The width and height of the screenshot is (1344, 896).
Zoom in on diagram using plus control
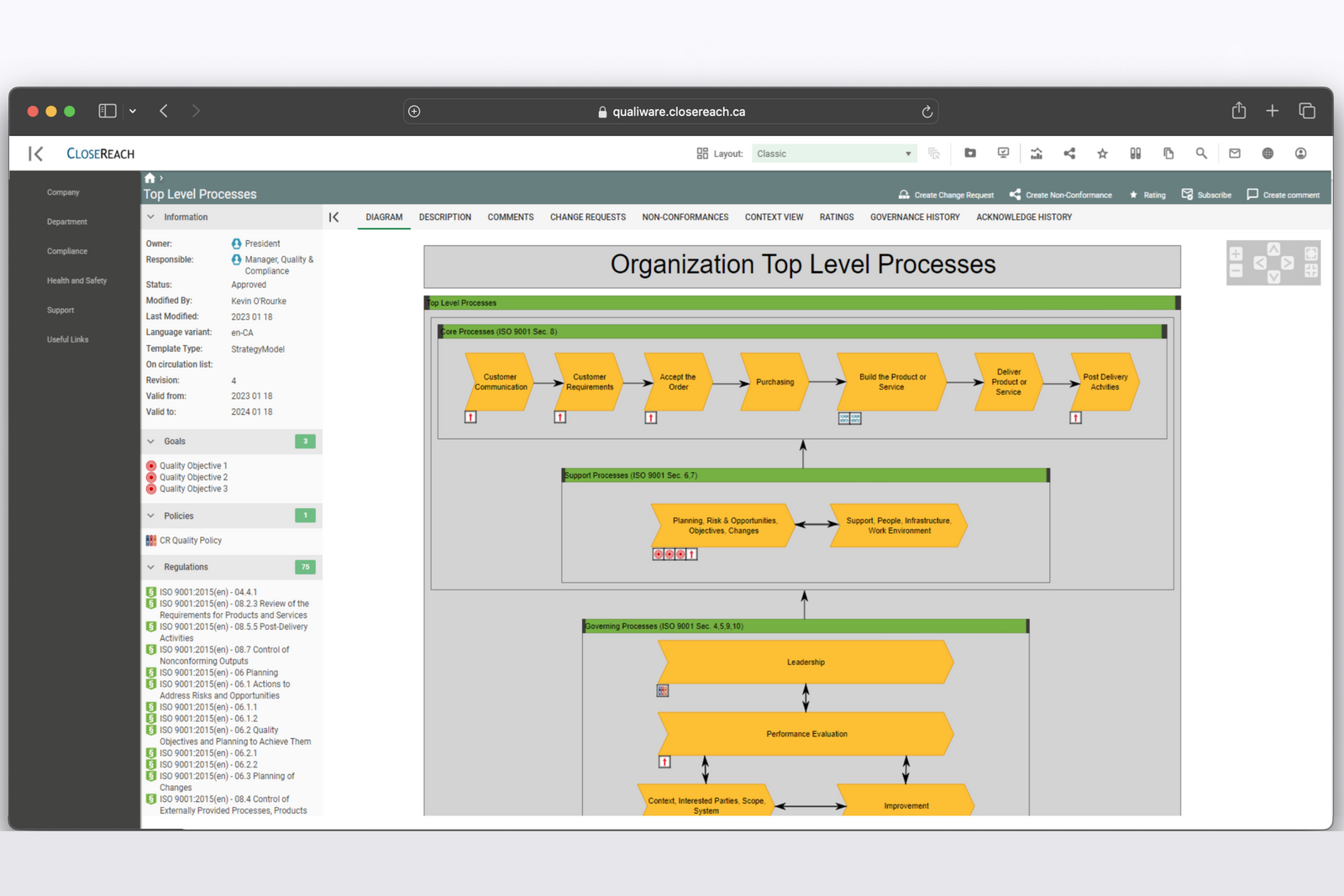coord(1236,254)
